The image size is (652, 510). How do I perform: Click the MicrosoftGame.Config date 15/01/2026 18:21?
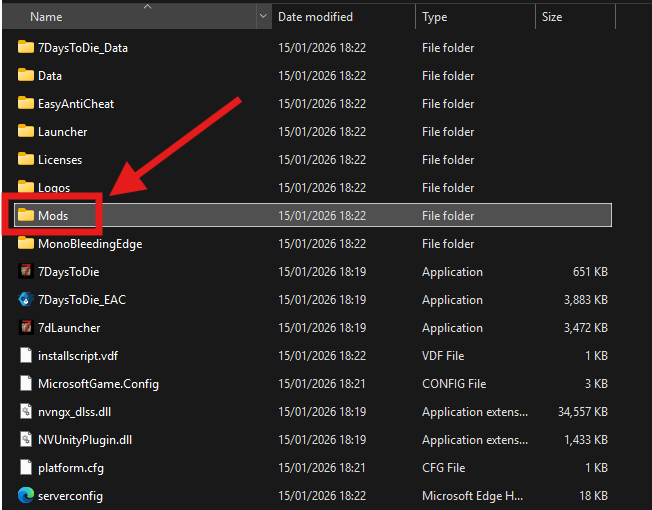pos(322,384)
